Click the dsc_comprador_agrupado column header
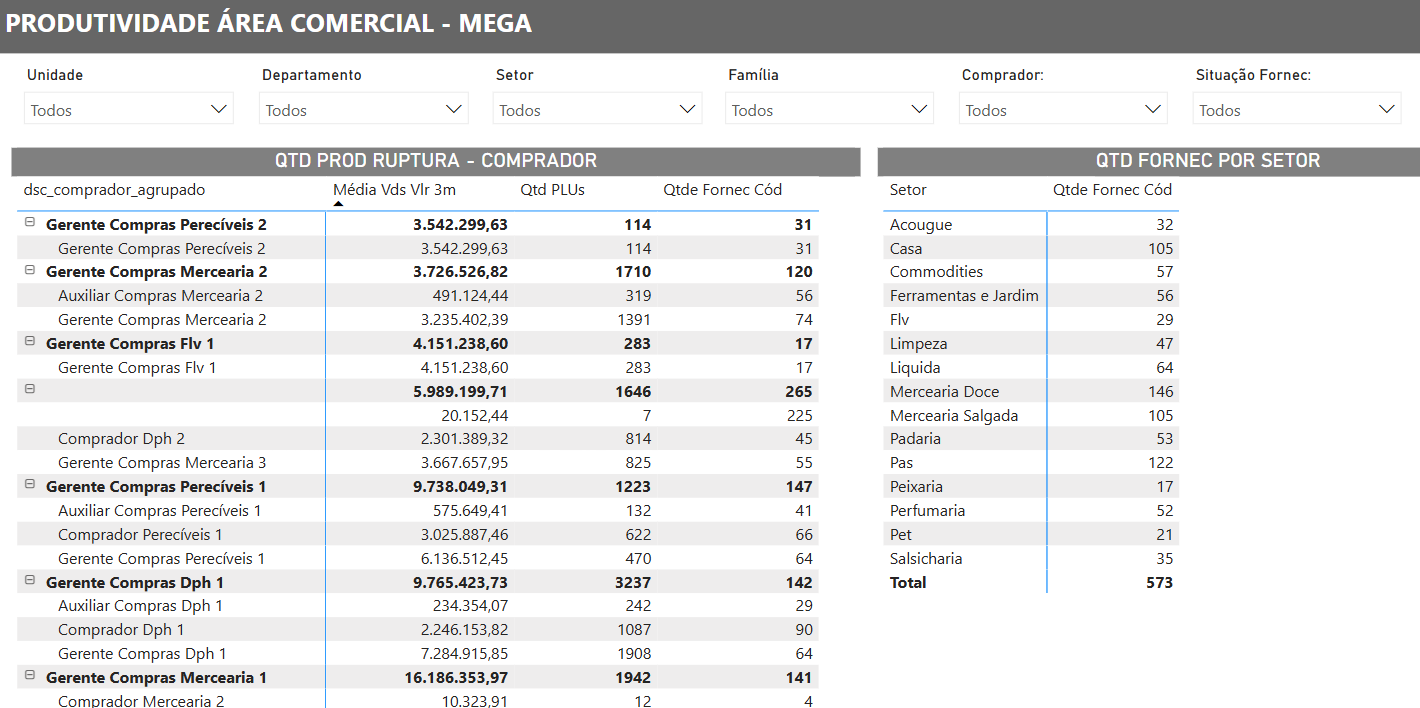1420x708 pixels. pyautogui.click(x=114, y=190)
